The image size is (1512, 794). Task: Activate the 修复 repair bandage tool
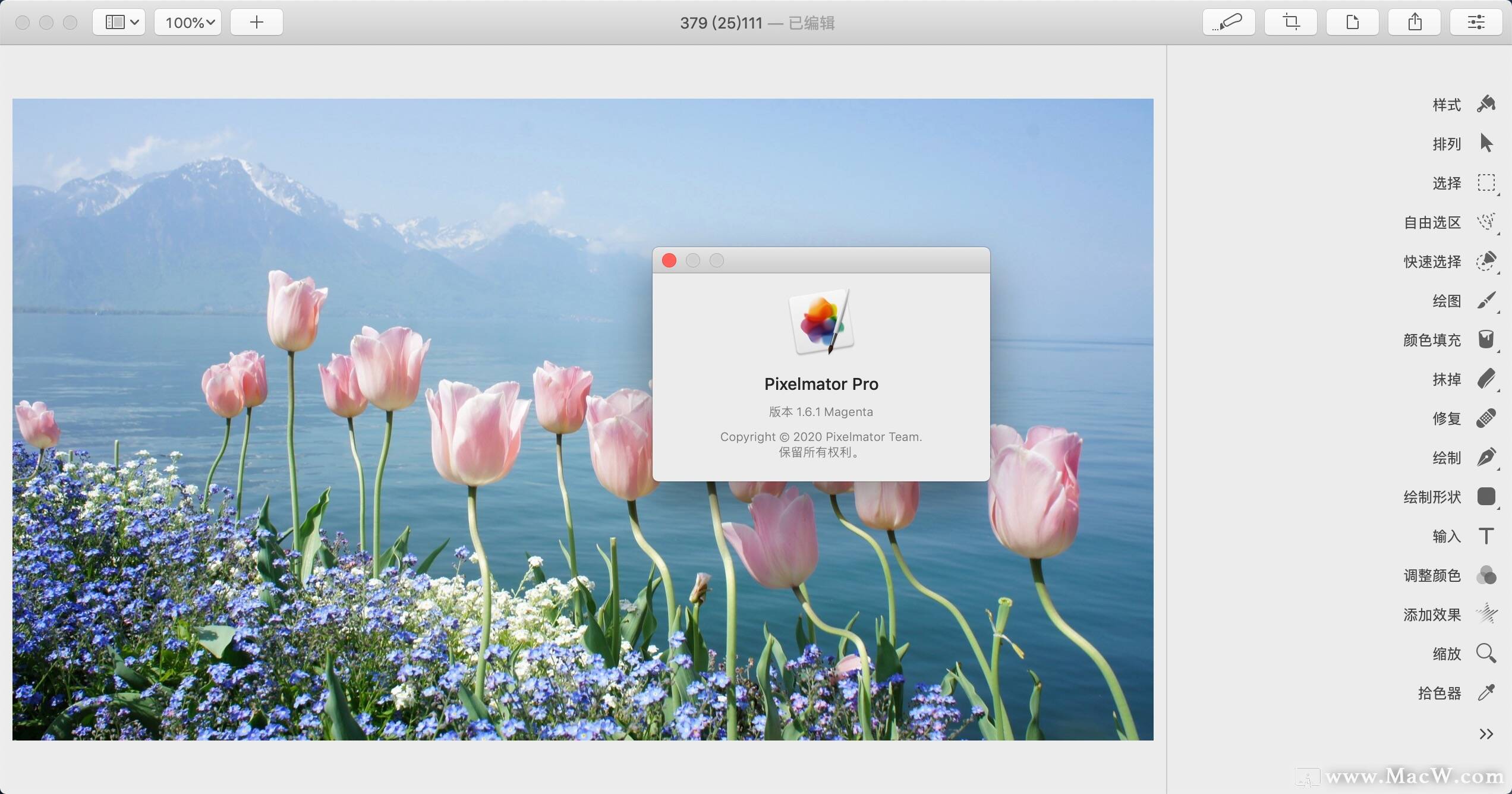[1486, 418]
